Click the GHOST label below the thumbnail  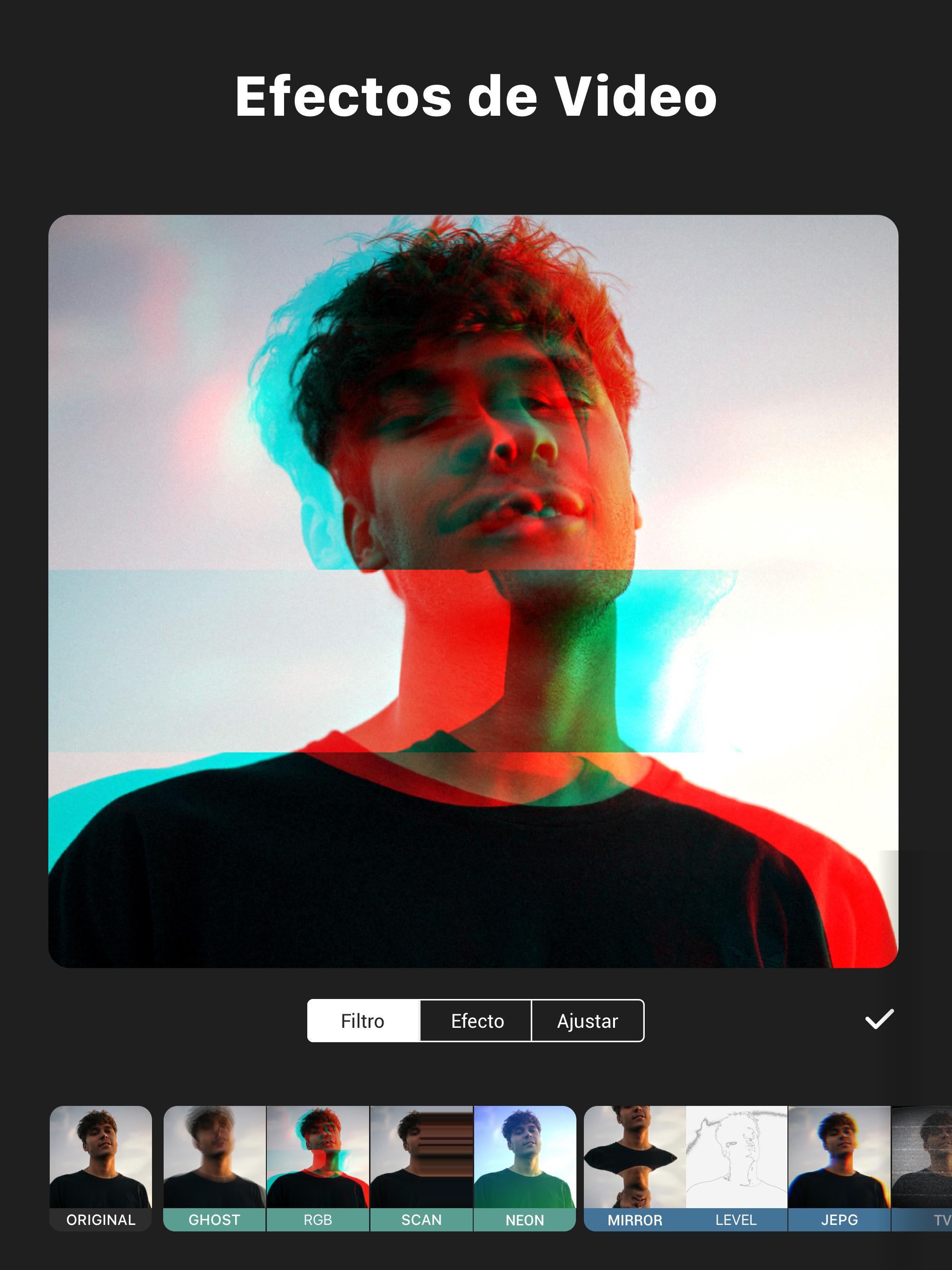tap(215, 1219)
